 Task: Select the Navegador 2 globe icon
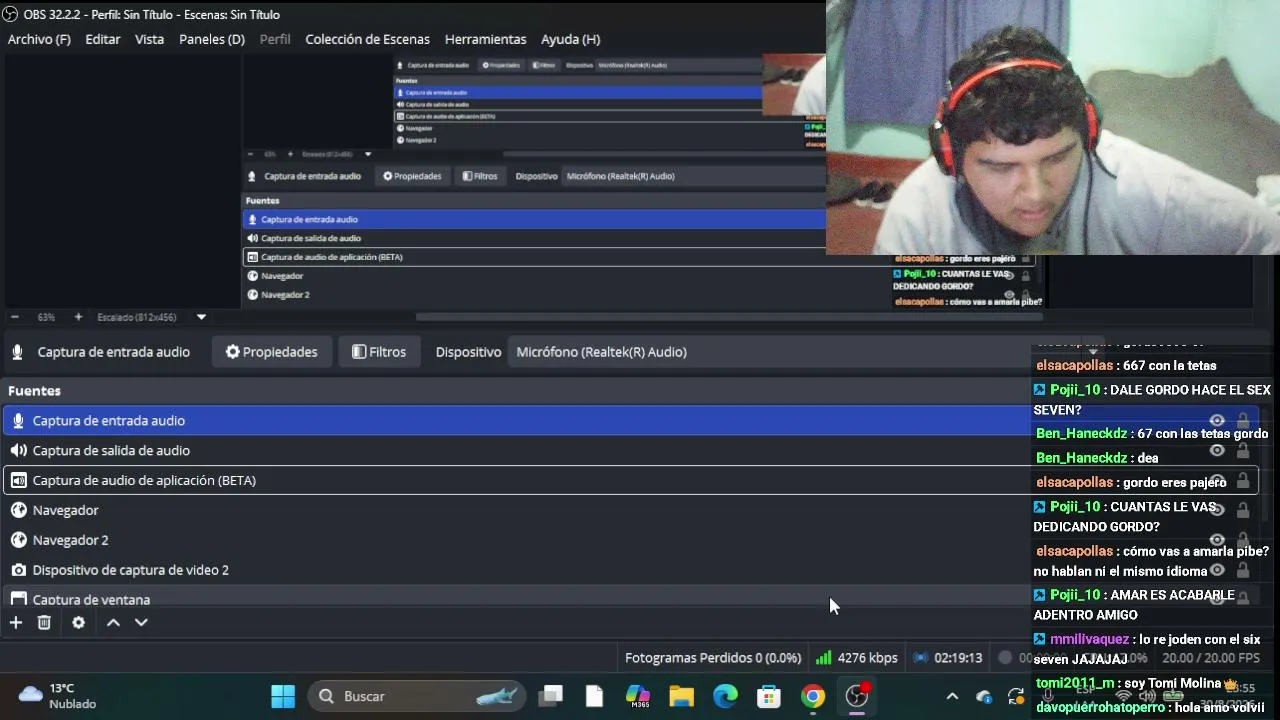[18, 540]
